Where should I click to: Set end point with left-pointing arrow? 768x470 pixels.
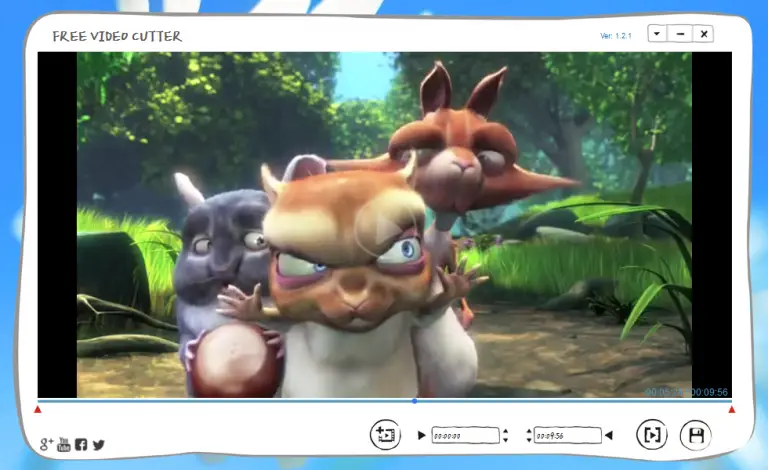click(609, 435)
